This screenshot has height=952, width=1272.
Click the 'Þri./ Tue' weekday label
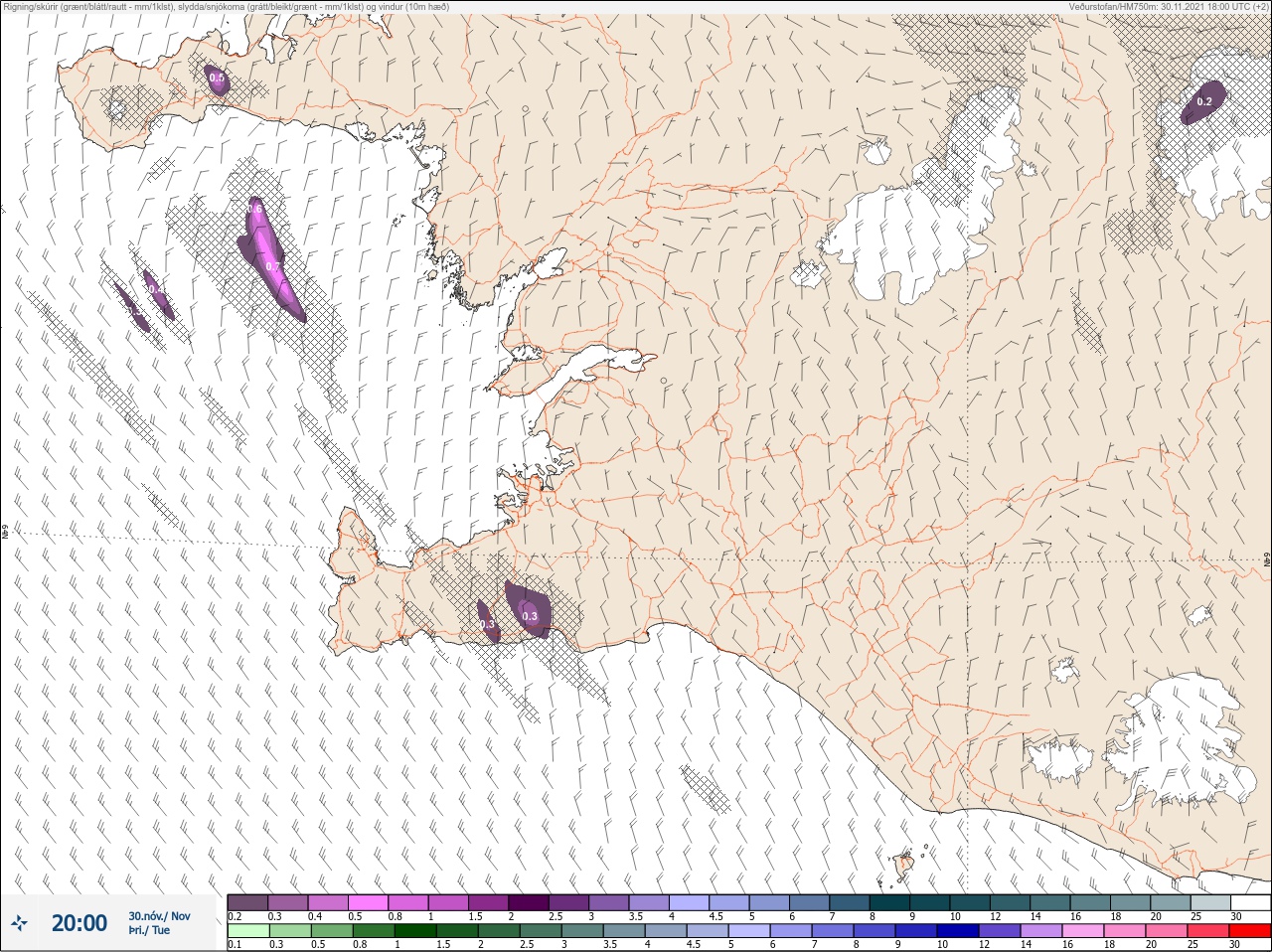pos(149,931)
